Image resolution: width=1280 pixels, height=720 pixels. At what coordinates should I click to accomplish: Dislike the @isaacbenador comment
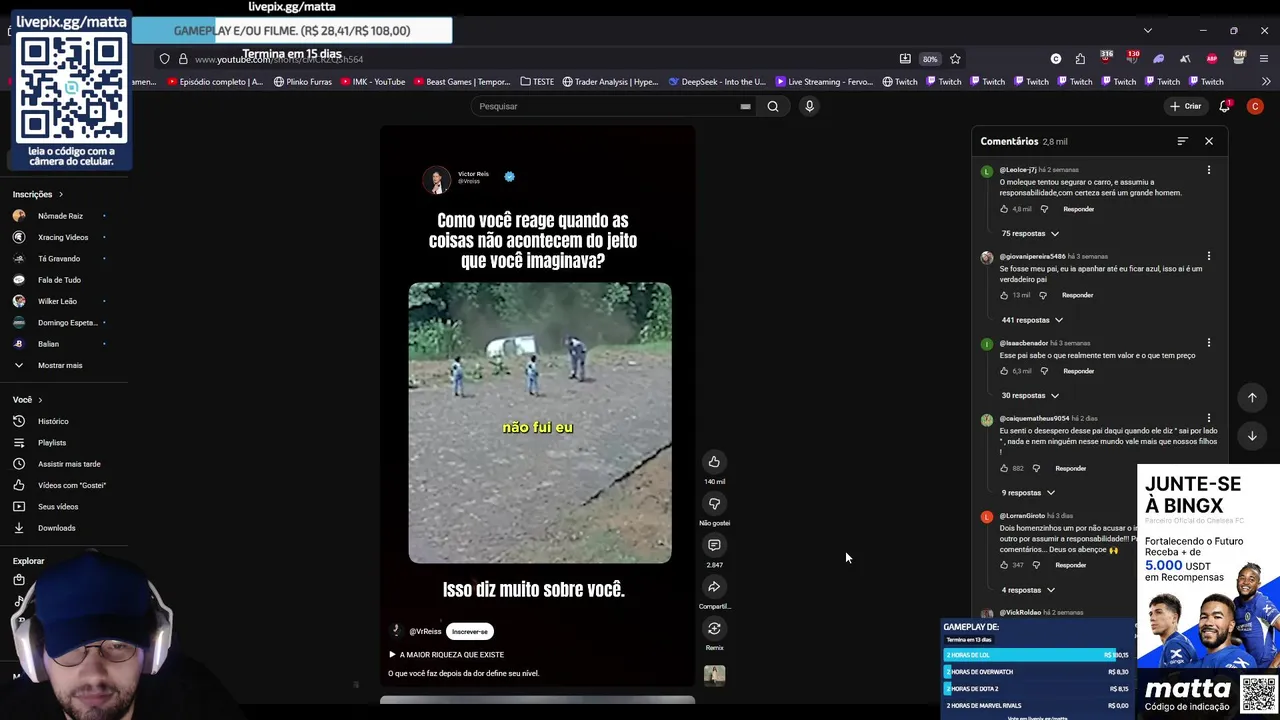(1044, 371)
